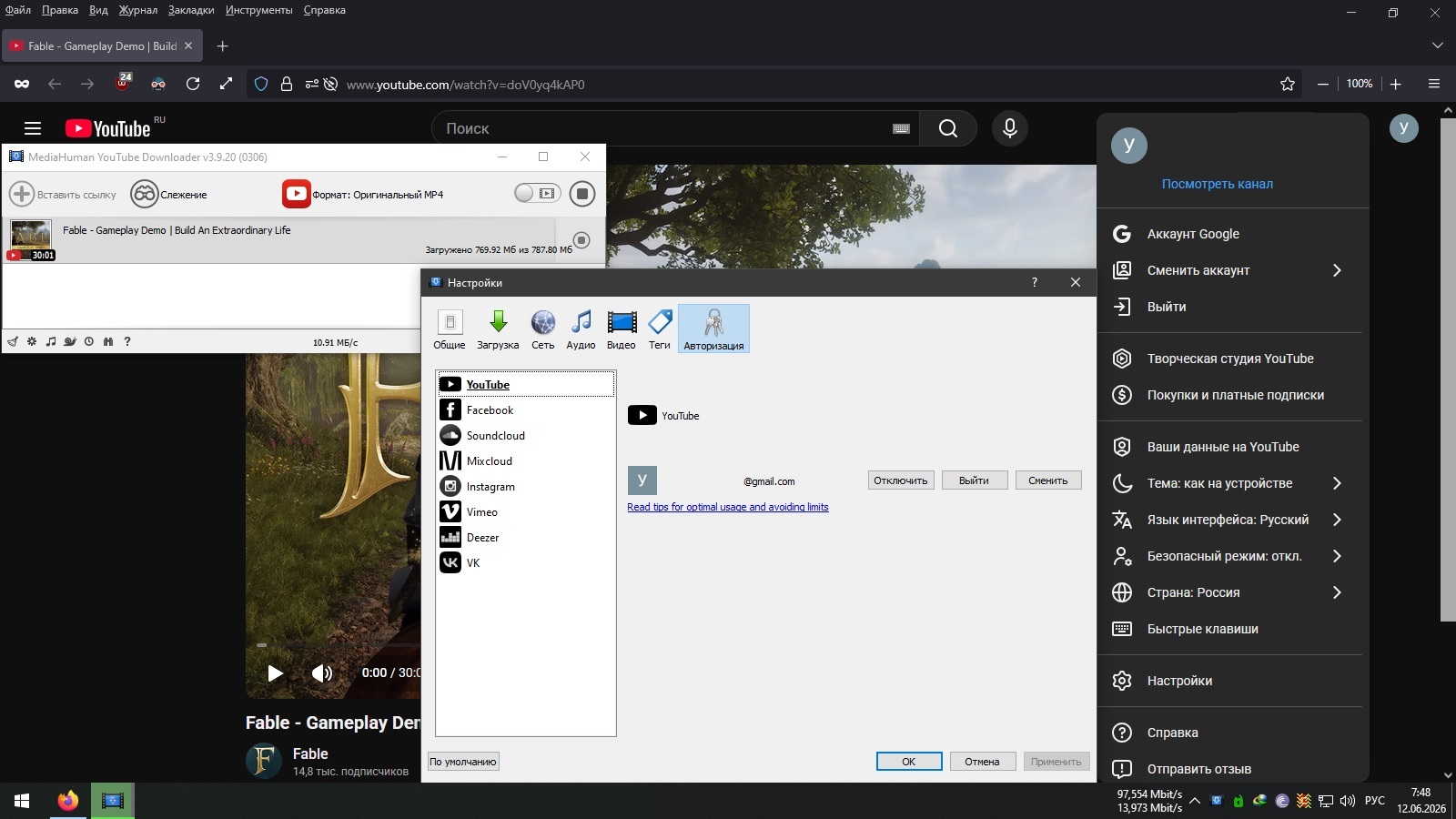Open MediaHuman help question mark

(x=127, y=342)
